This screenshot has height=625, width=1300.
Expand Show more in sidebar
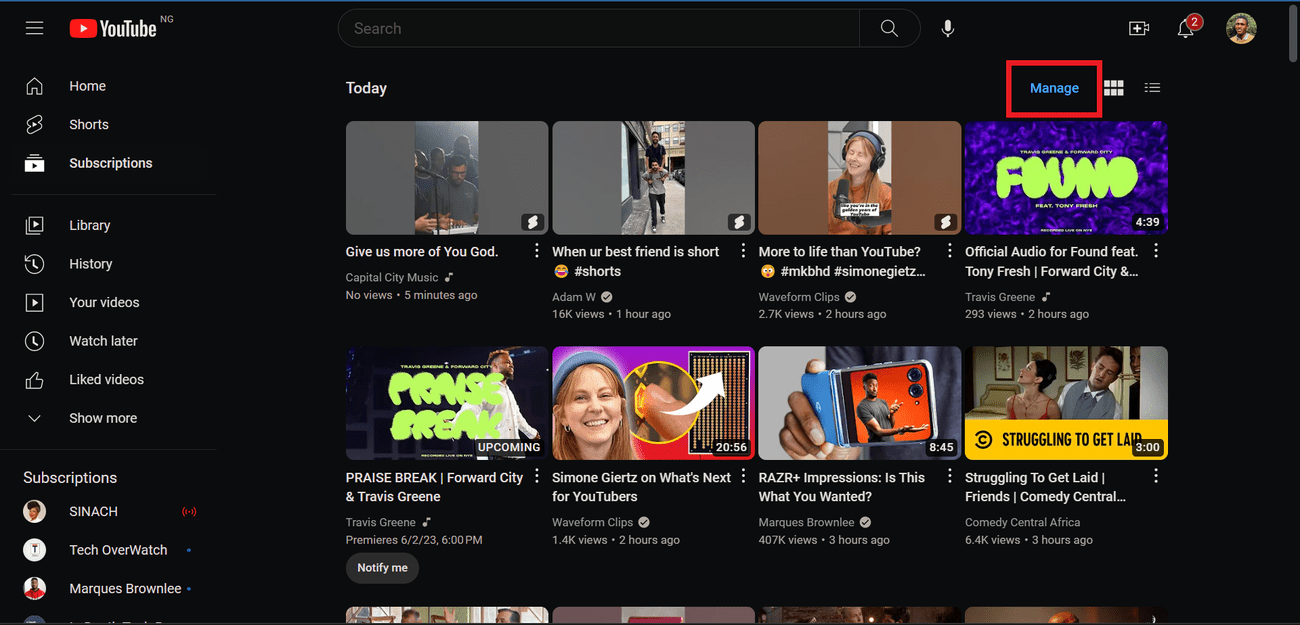tap(102, 418)
